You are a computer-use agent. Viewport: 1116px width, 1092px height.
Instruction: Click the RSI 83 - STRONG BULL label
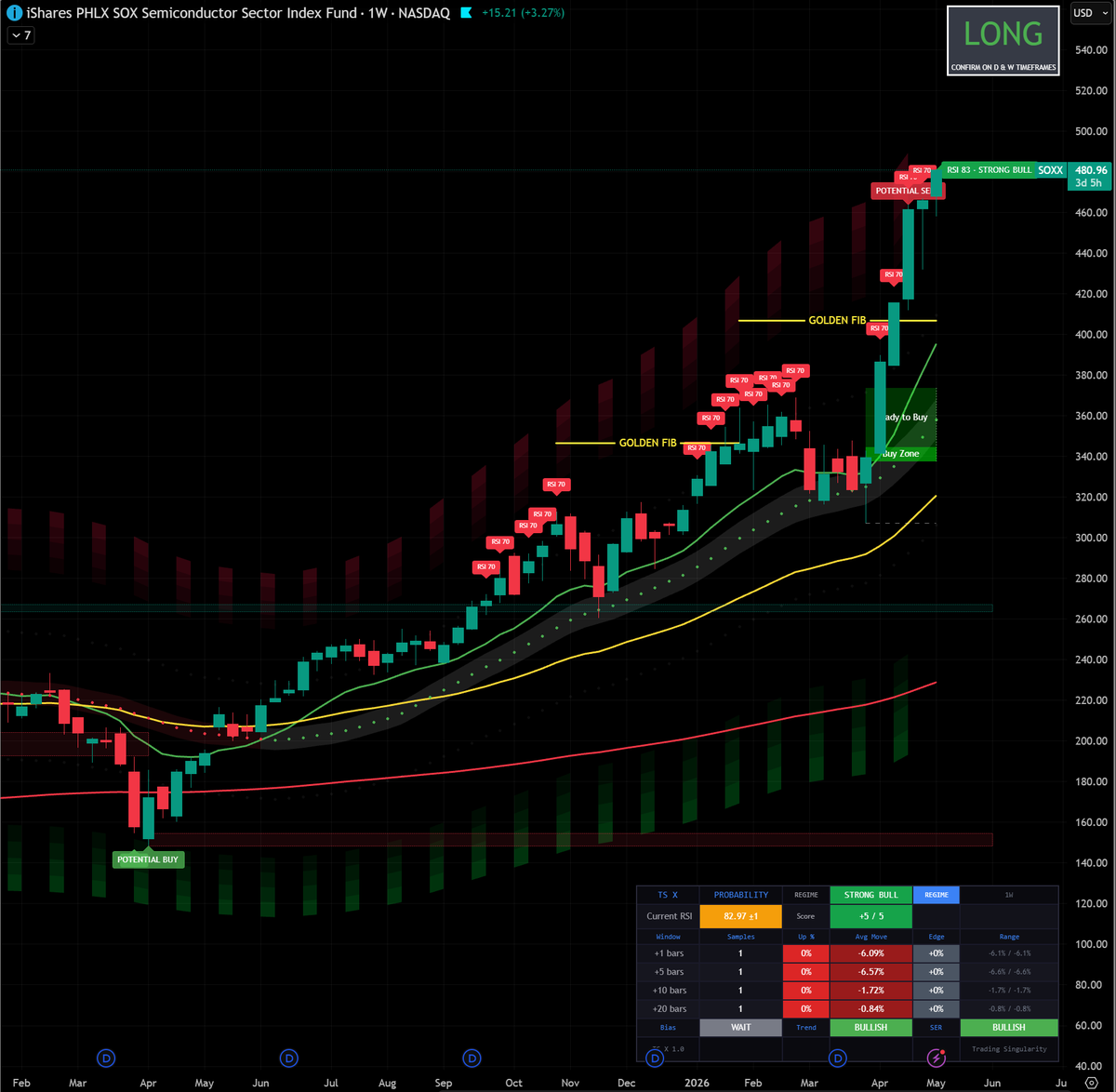[989, 170]
